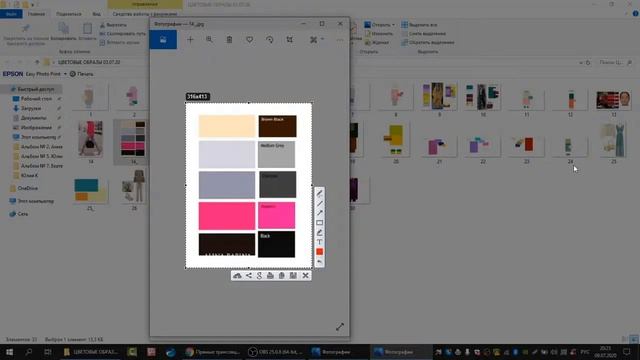
Task: Print the selected screenshot area
Action: pyautogui.click(x=270, y=276)
